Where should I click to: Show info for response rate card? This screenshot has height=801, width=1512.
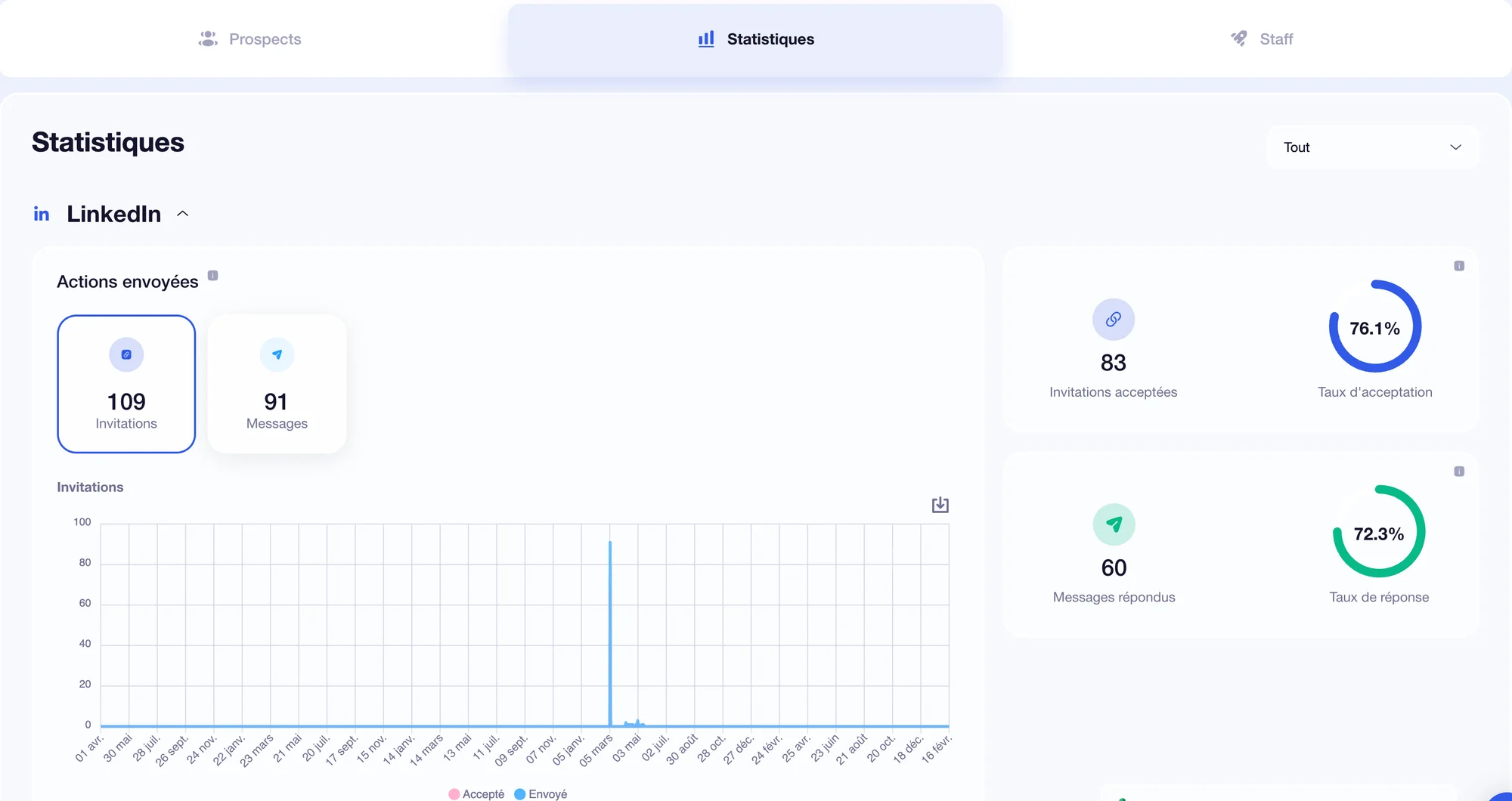pyautogui.click(x=1459, y=472)
